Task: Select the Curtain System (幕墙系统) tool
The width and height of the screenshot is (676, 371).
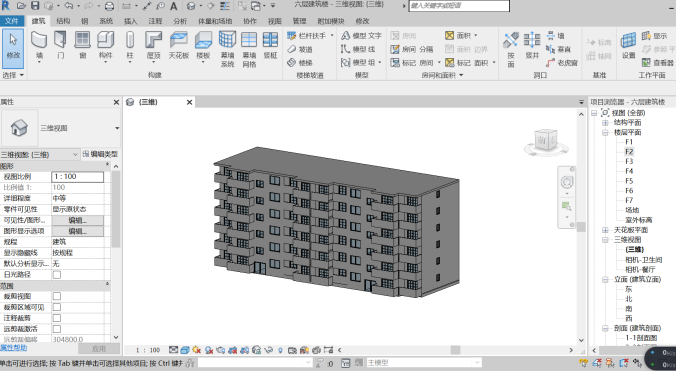Action: click(227, 49)
